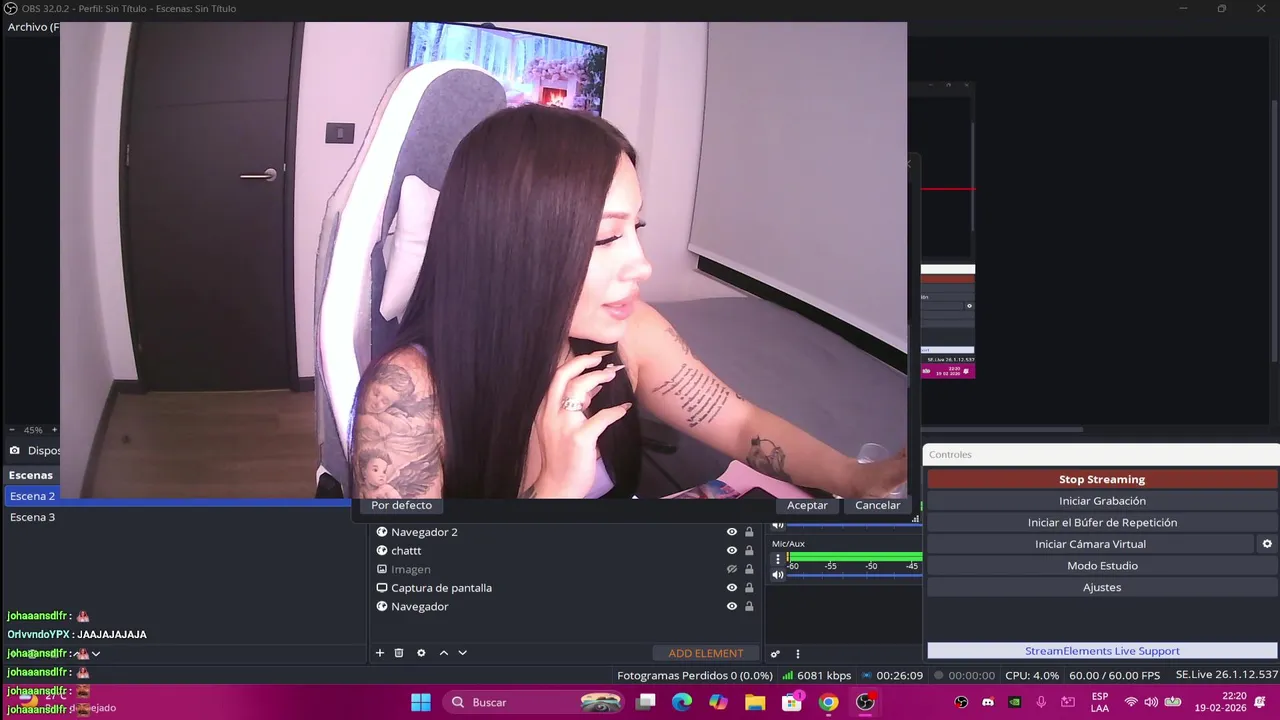
Task: Click the preview horizontal scrollbar
Action: pos(1000,430)
